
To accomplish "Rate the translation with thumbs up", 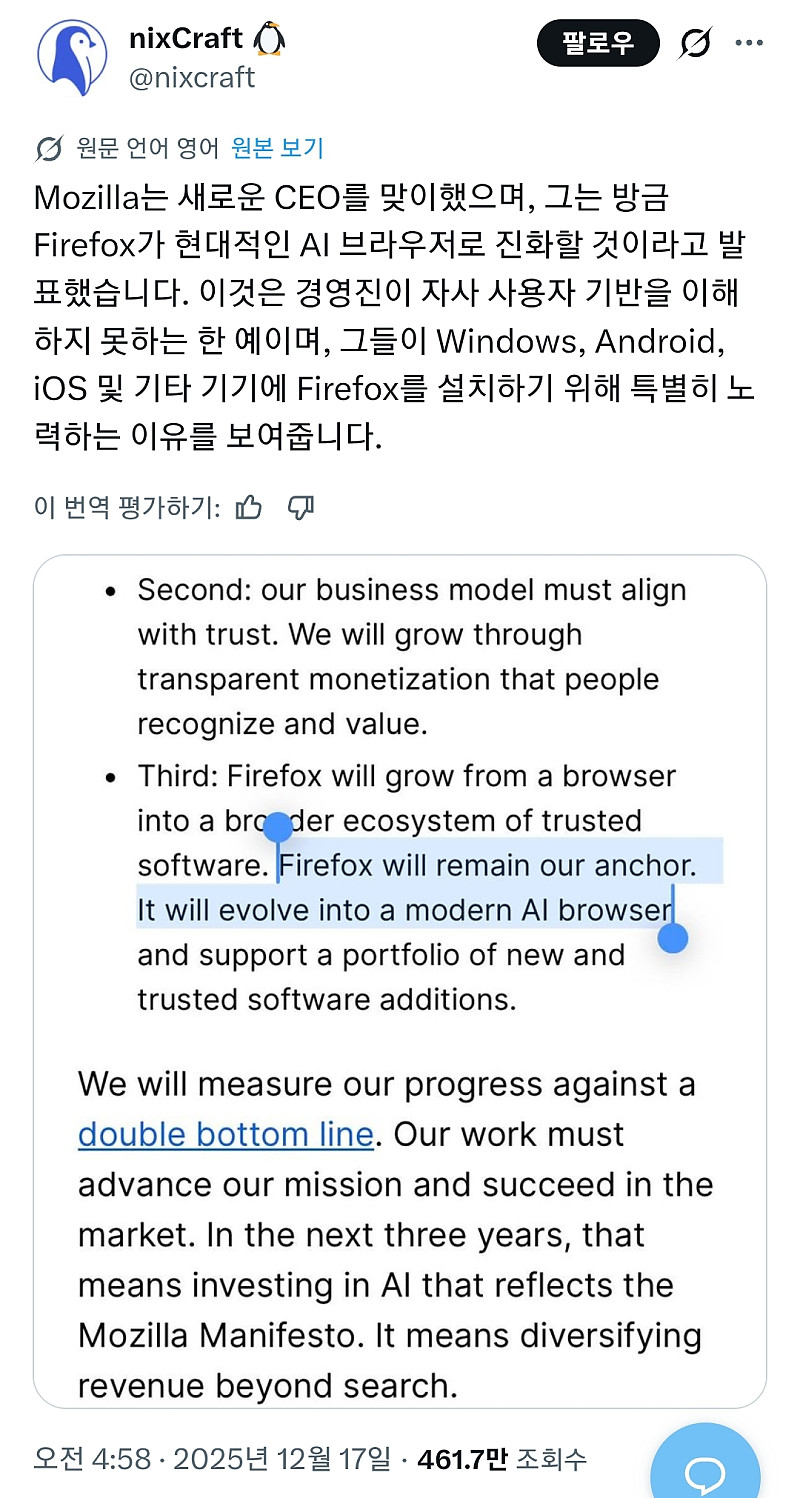I will 248,507.
